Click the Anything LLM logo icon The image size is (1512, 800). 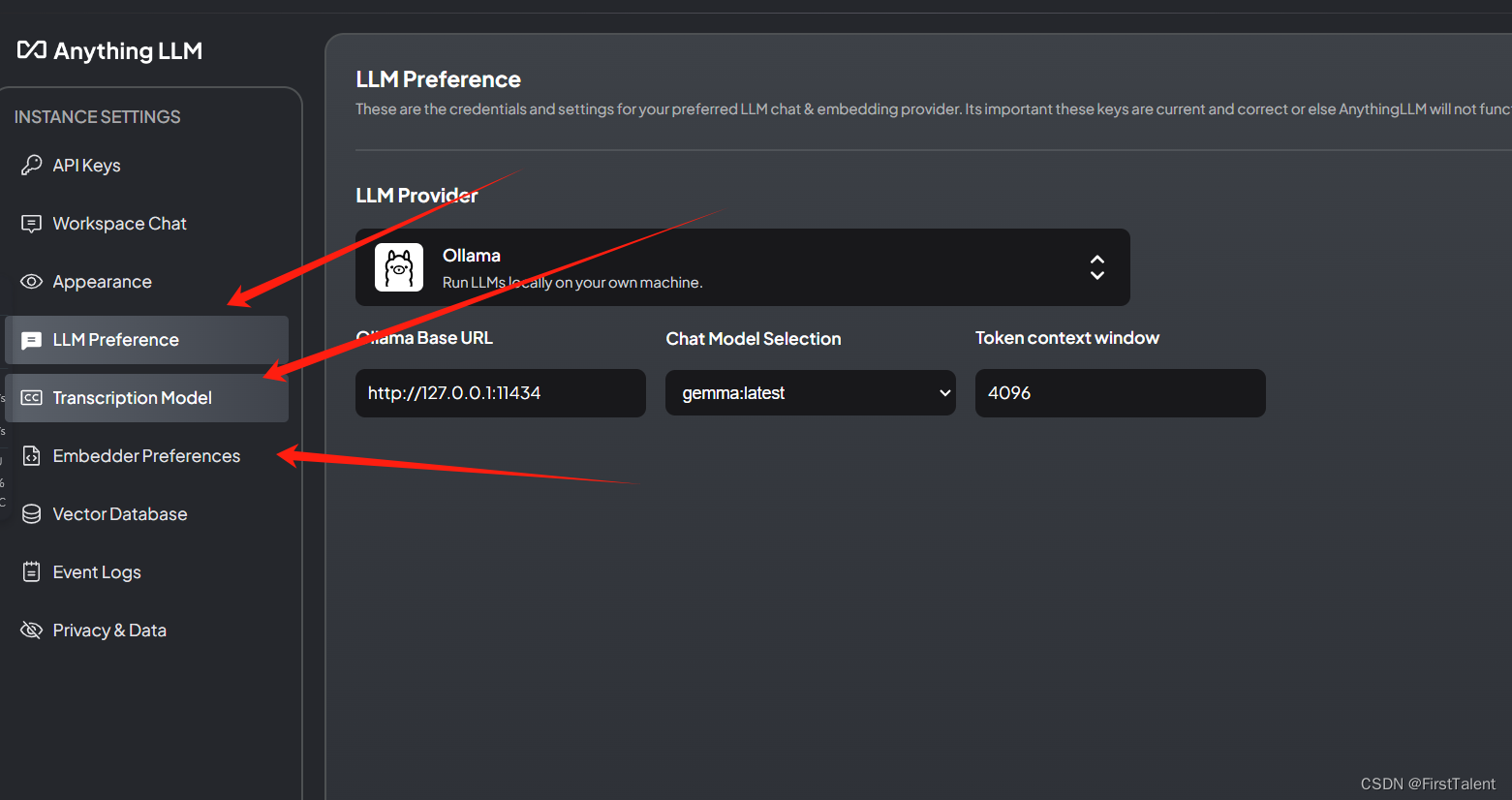click(x=32, y=50)
